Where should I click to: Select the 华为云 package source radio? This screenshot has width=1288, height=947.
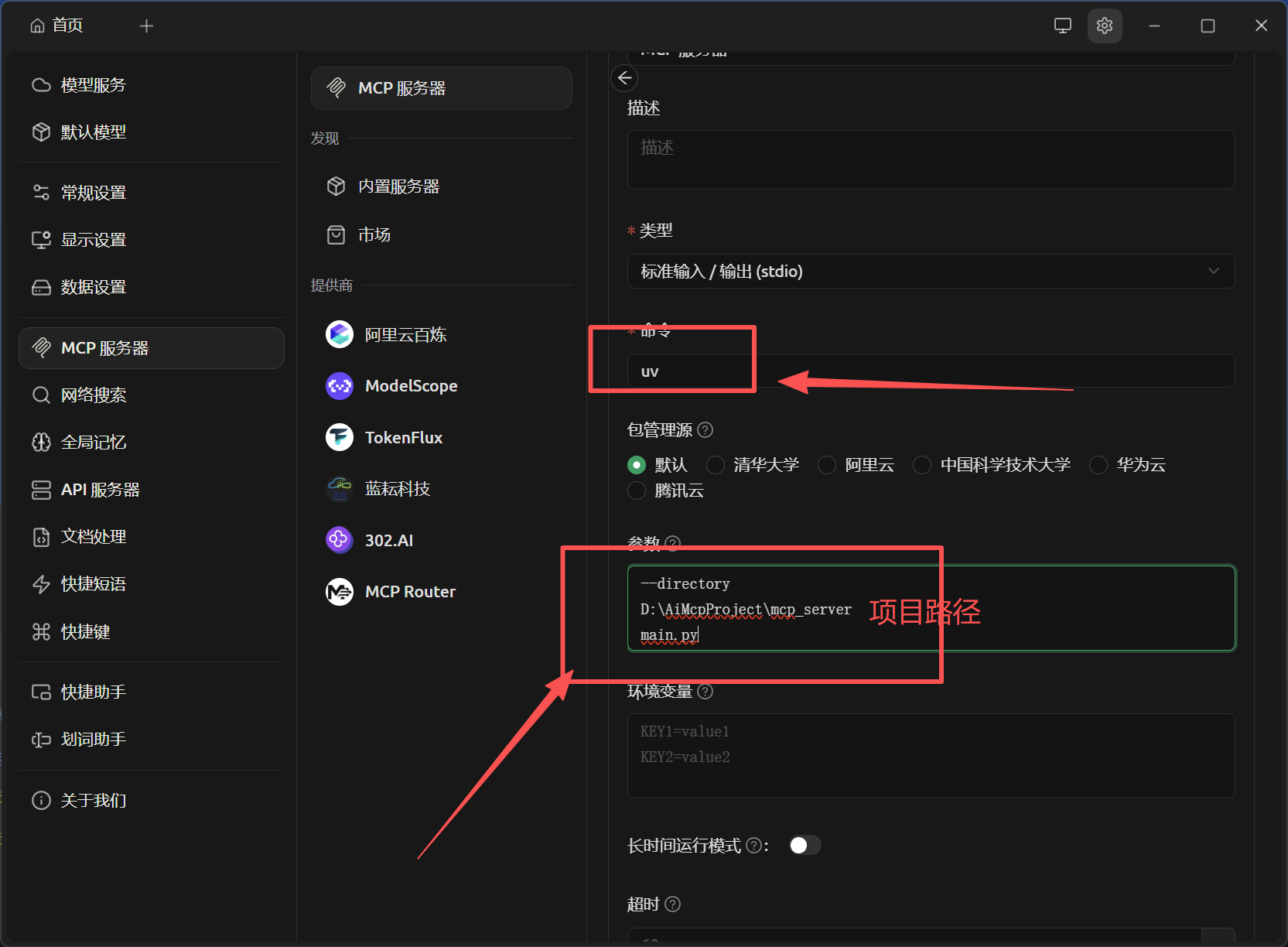[x=1098, y=465]
